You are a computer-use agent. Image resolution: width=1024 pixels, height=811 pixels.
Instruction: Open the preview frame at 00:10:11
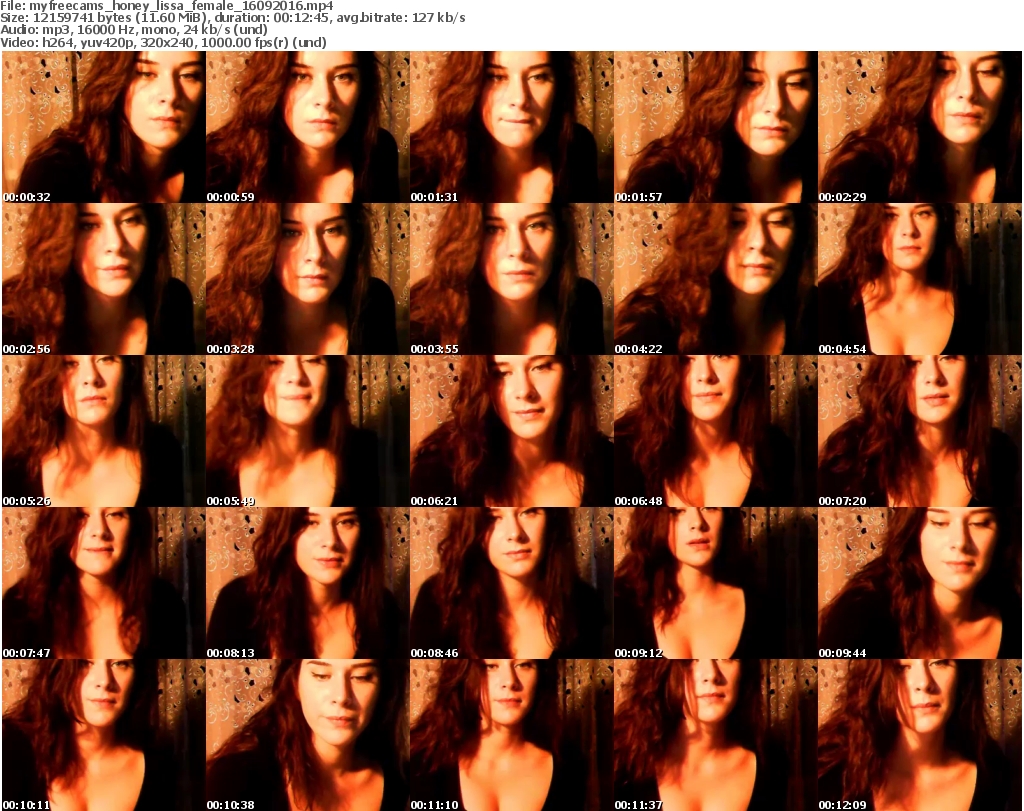point(103,735)
